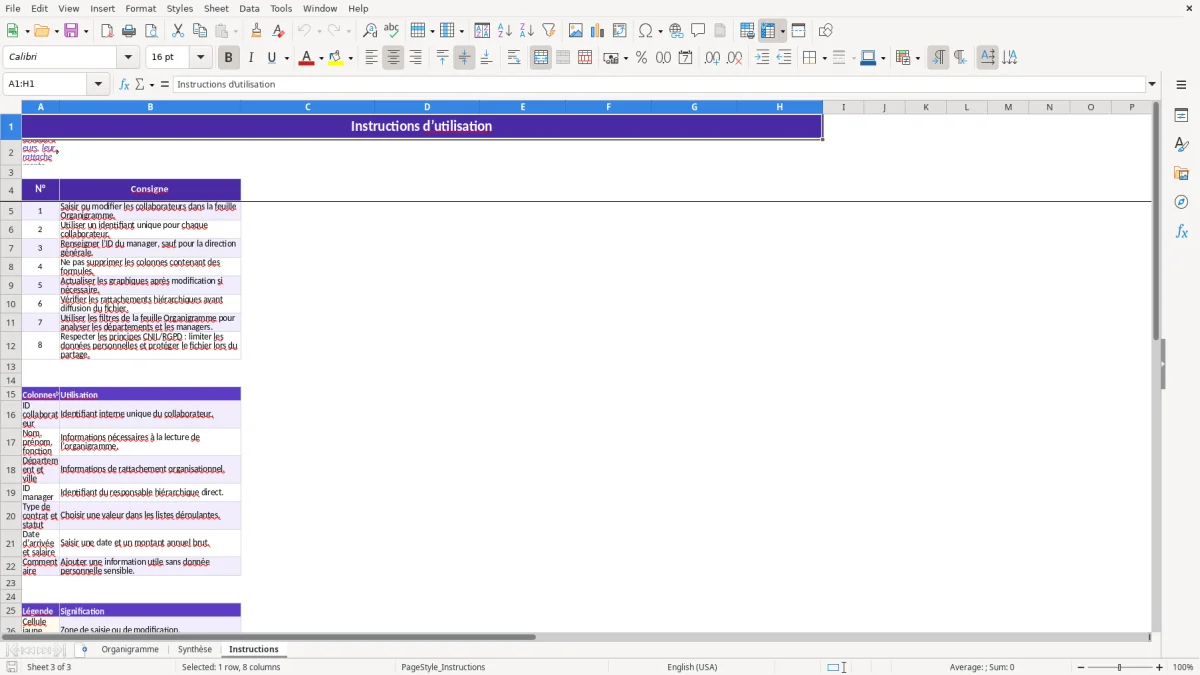This screenshot has width=1200, height=675.
Task: Toggle Align Left
Action: tap(371, 58)
